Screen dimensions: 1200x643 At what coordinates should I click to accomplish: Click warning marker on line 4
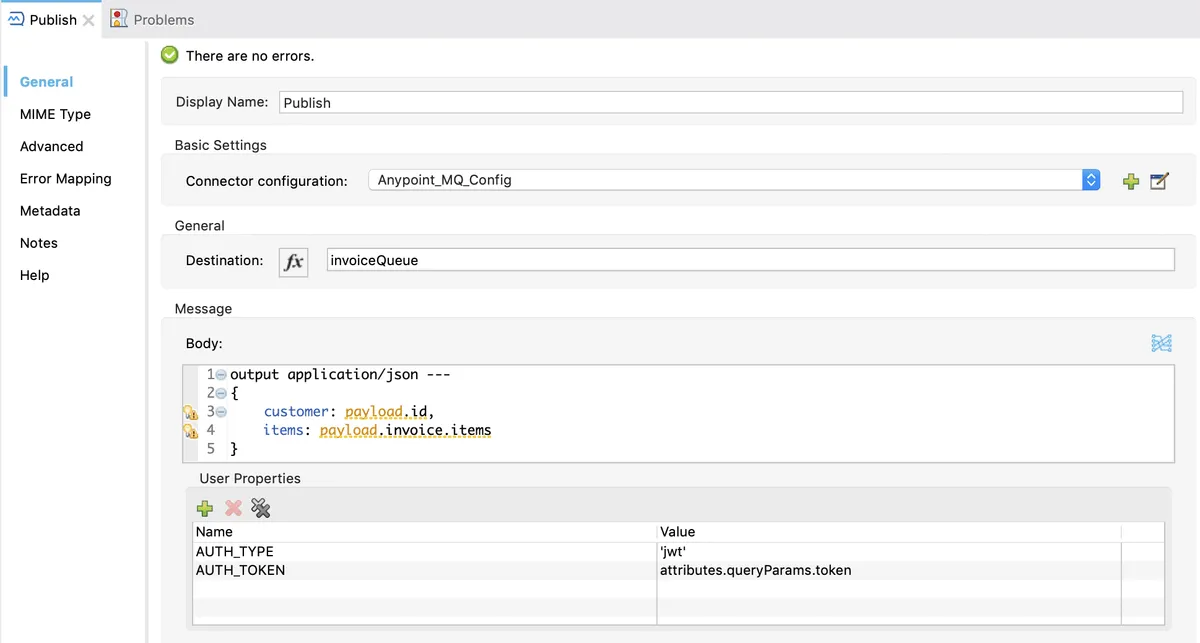coord(189,431)
